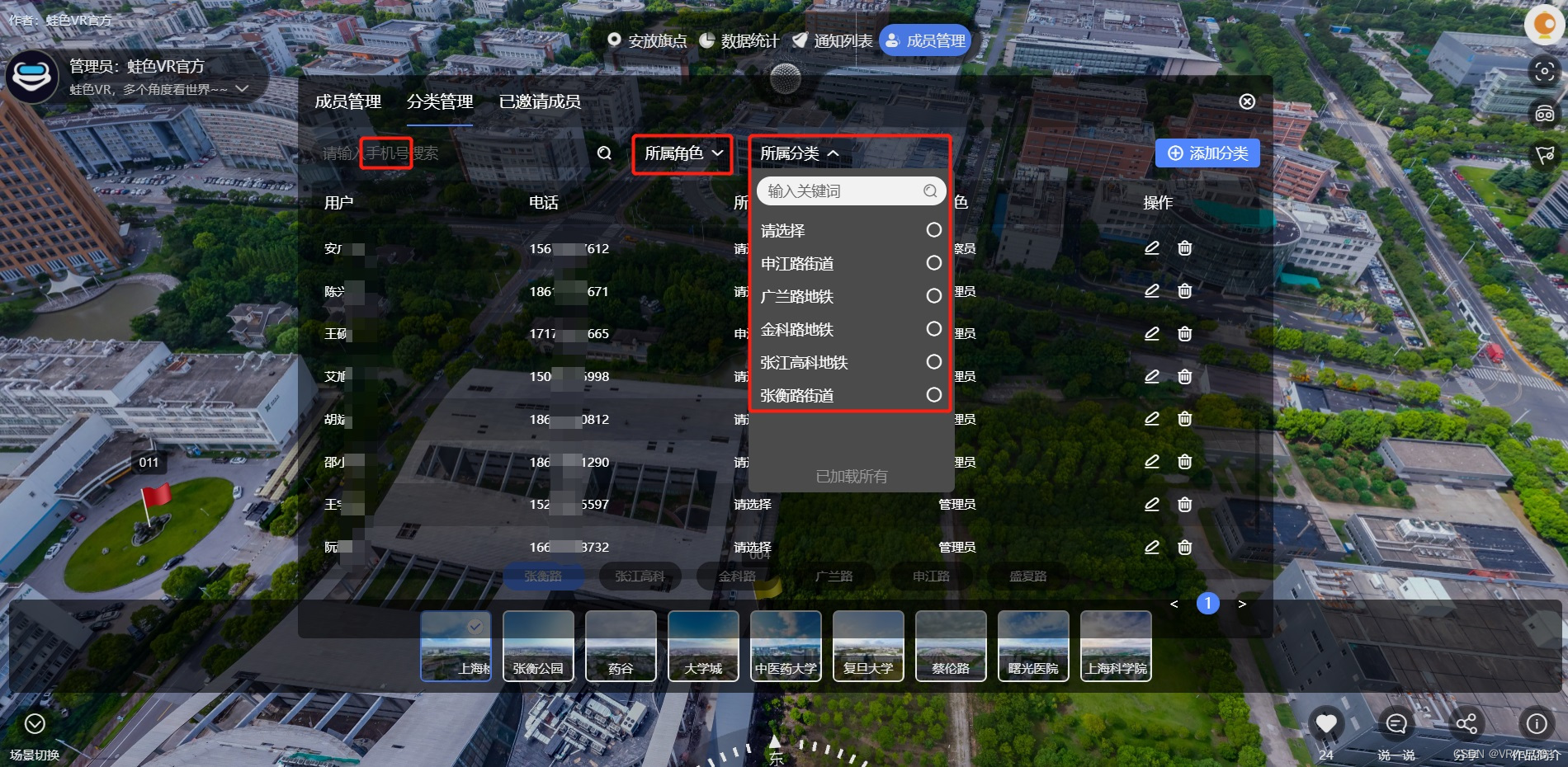Screen dimensions: 1568x767
Task: Delete the member row ending 3732
Action: click(x=1184, y=547)
